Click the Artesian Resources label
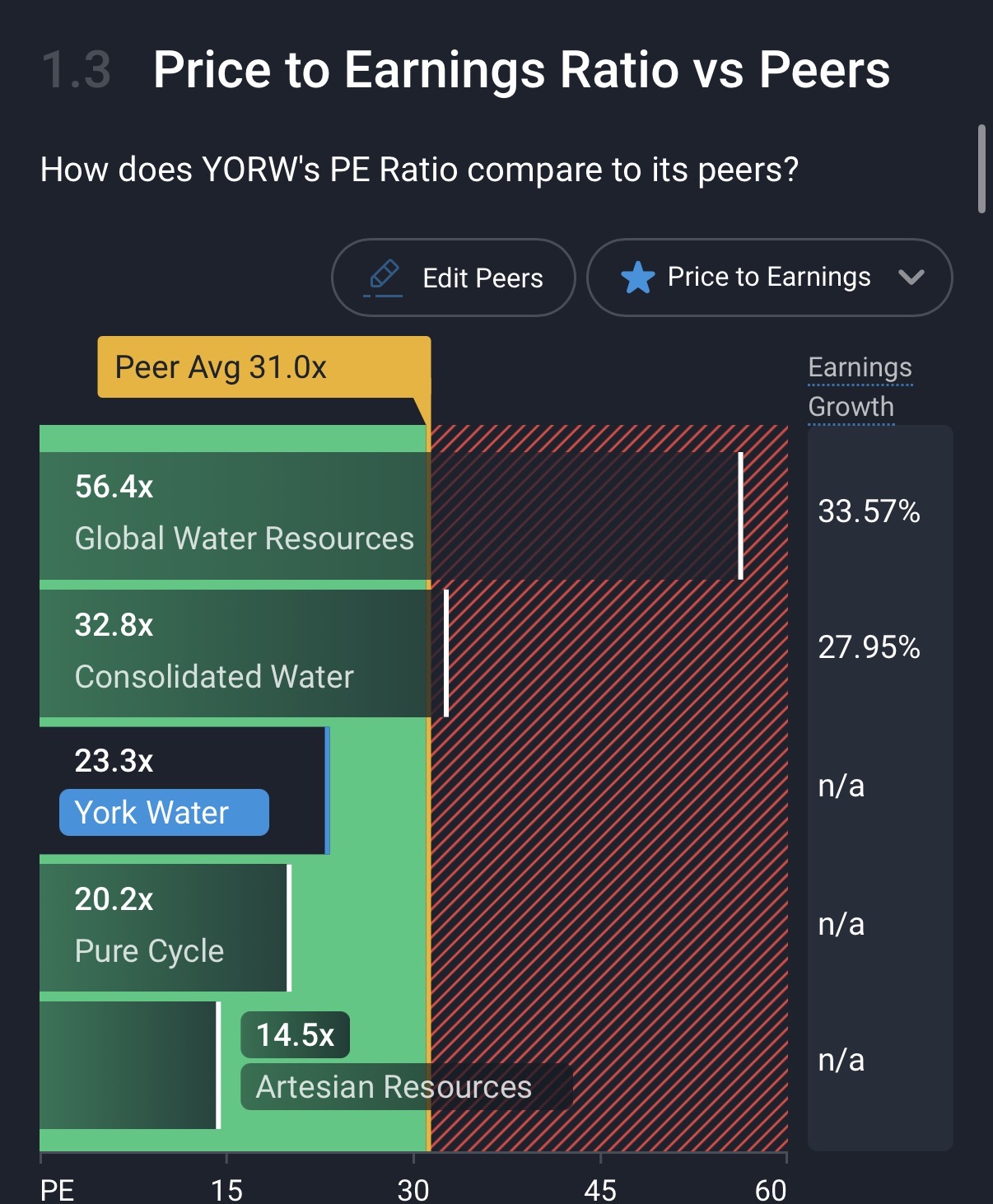 pyautogui.click(x=394, y=1087)
